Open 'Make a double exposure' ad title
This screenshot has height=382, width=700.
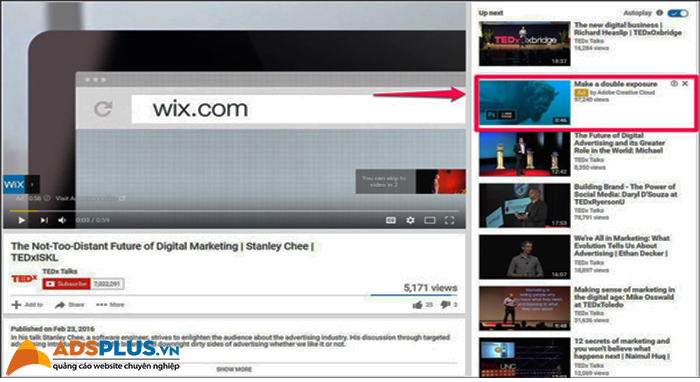pyautogui.click(x=615, y=84)
